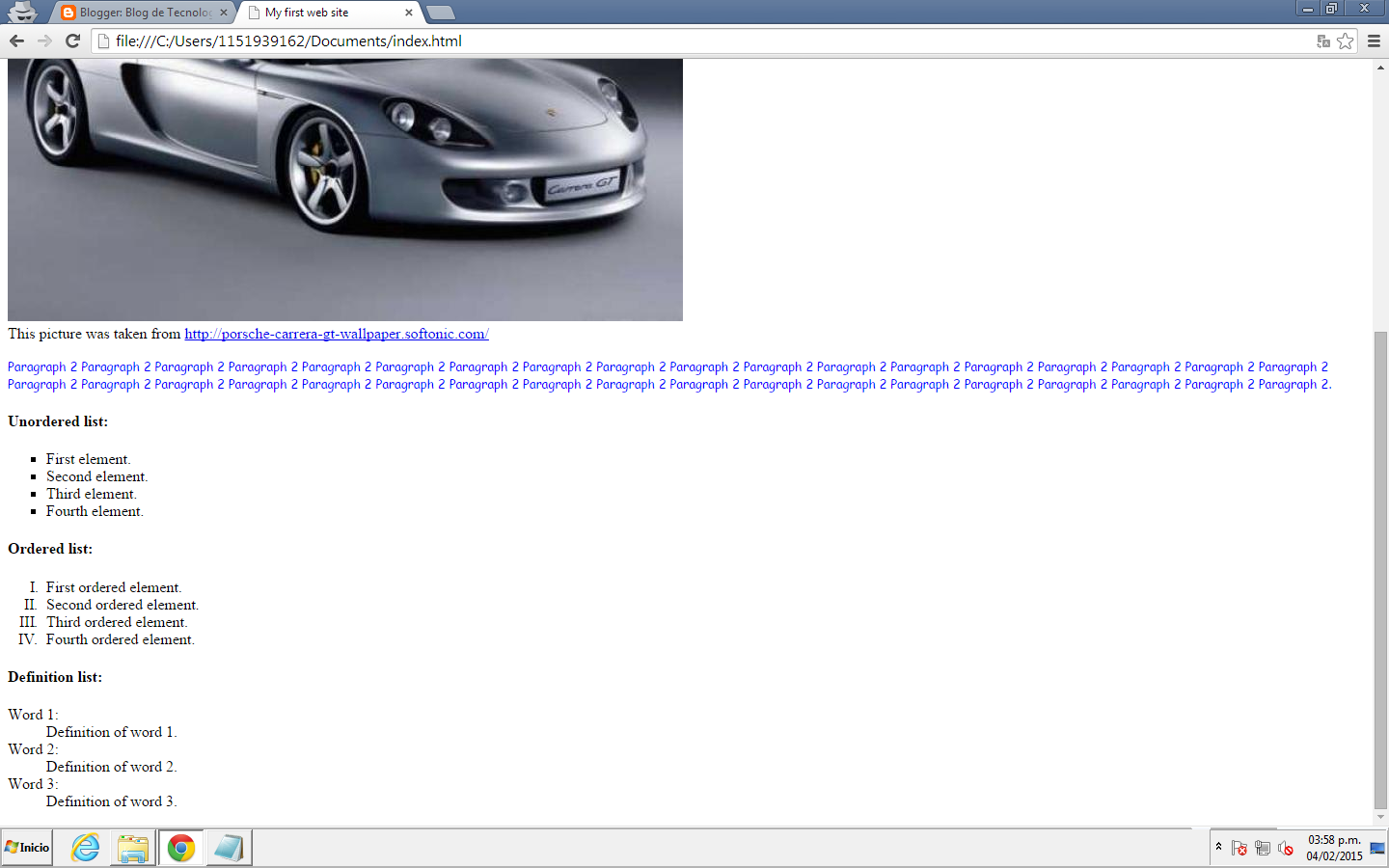Click the "Unordered list:" heading
The height and width of the screenshot is (868, 1389).
58,421
